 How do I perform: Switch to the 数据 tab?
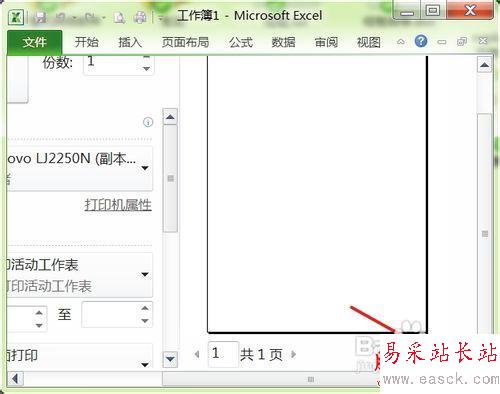point(283,42)
